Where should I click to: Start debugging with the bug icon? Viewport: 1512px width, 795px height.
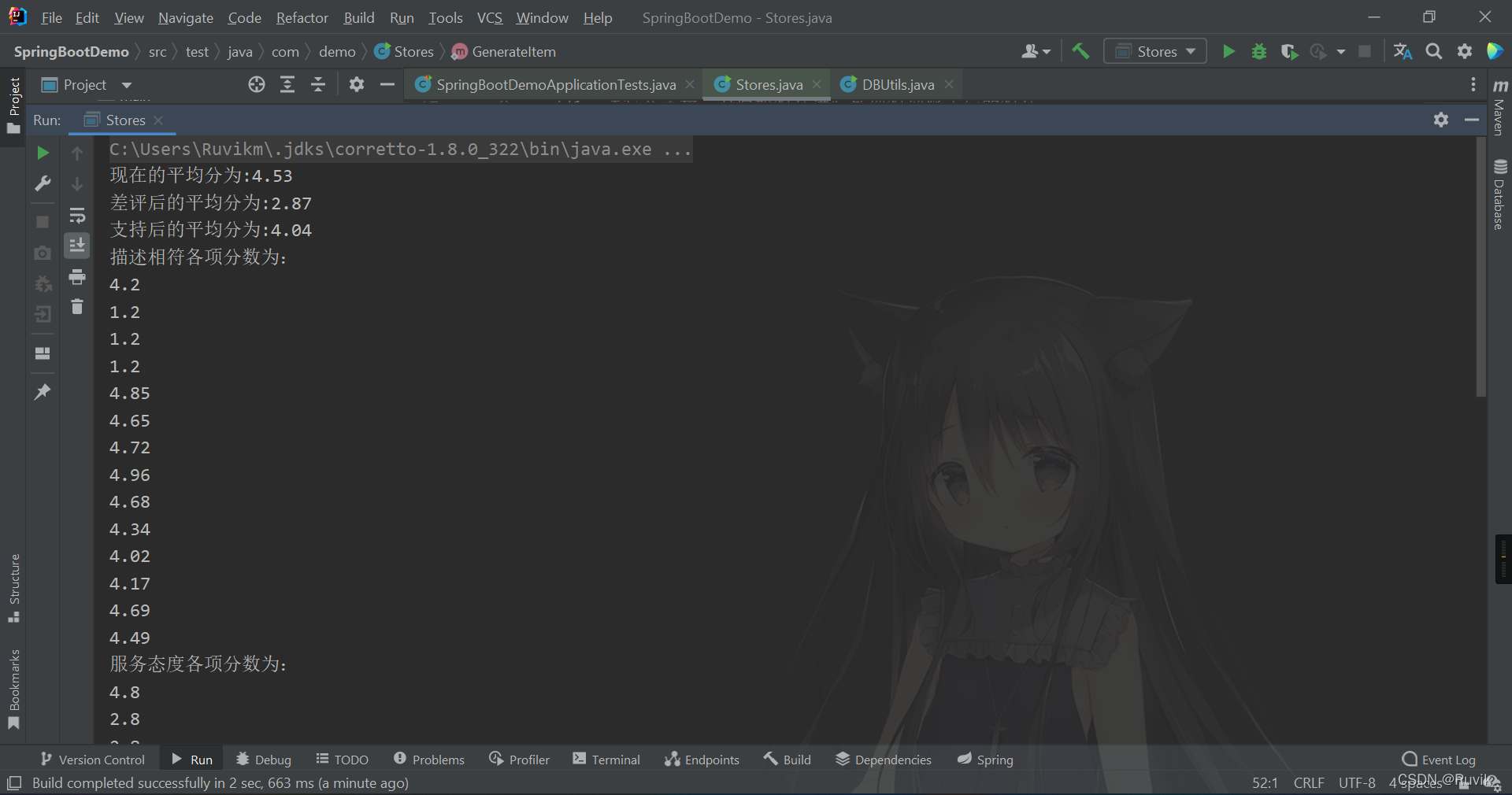(x=1258, y=51)
